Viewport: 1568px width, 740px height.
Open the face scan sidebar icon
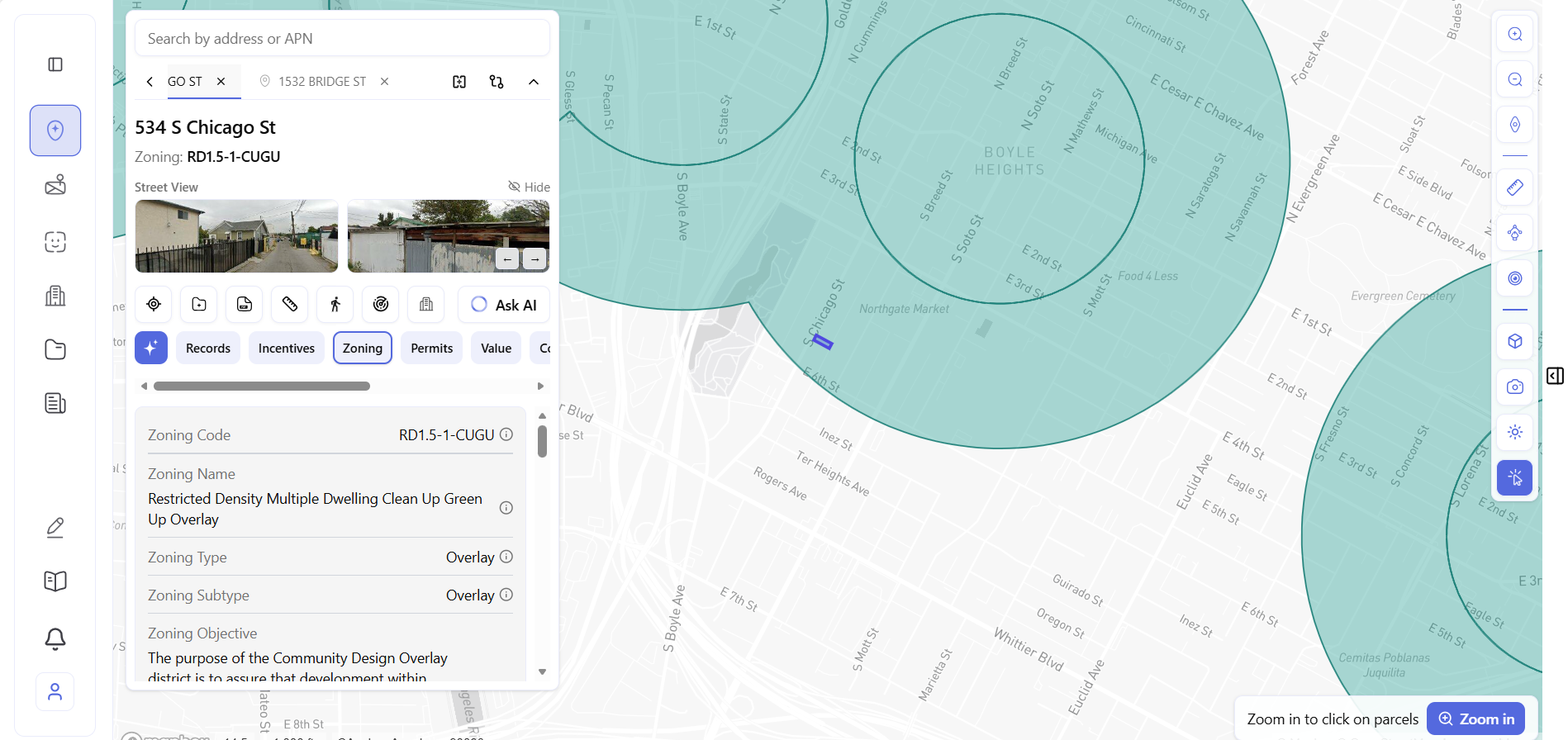(x=55, y=242)
